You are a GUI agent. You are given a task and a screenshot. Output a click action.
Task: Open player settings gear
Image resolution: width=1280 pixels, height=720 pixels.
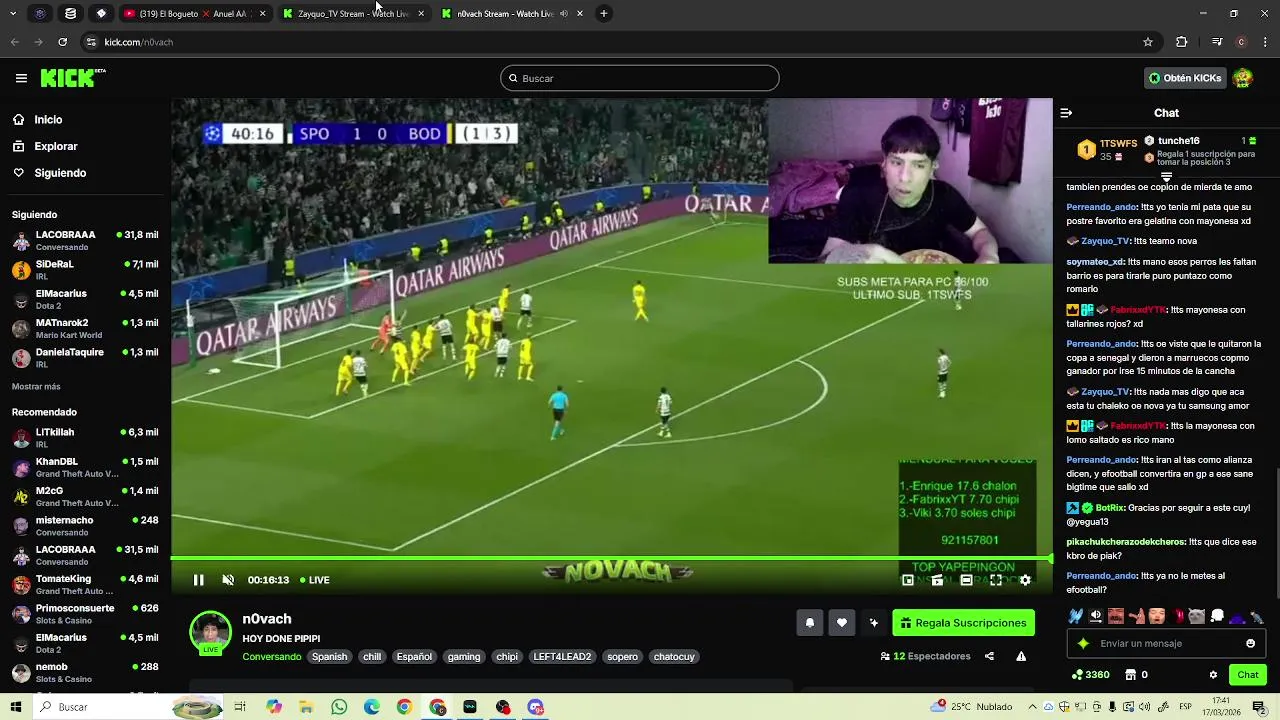(1025, 580)
